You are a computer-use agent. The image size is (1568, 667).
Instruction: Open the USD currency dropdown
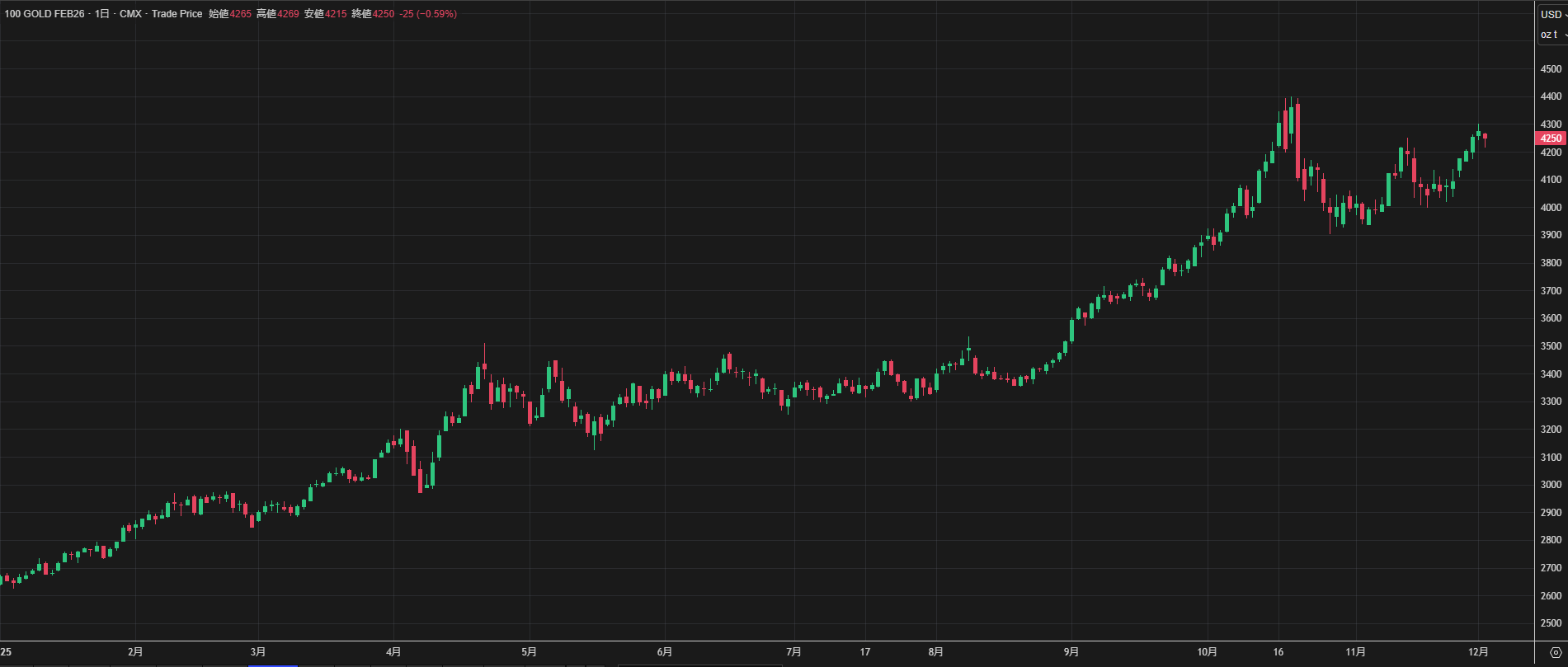coord(1552,14)
